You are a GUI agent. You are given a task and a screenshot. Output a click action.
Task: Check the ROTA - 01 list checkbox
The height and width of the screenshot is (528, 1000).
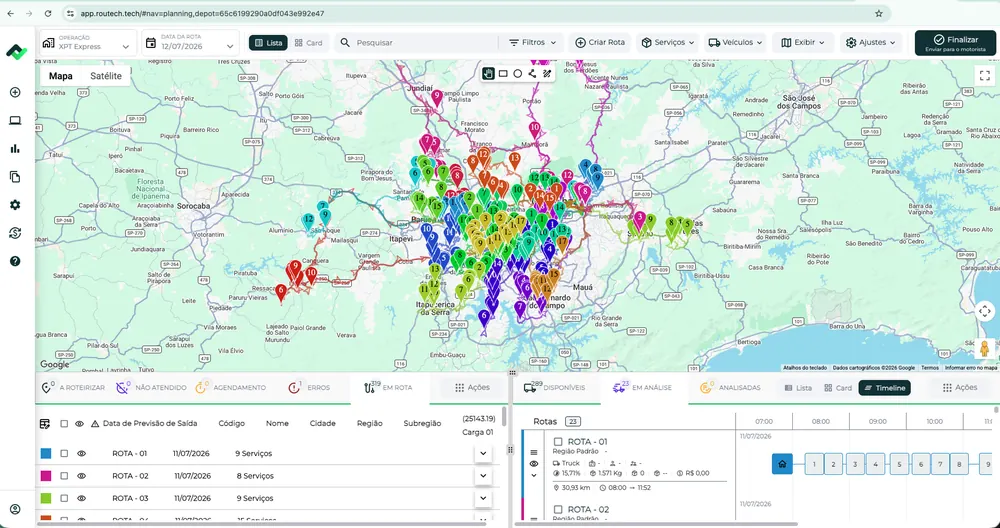click(x=64, y=453)
